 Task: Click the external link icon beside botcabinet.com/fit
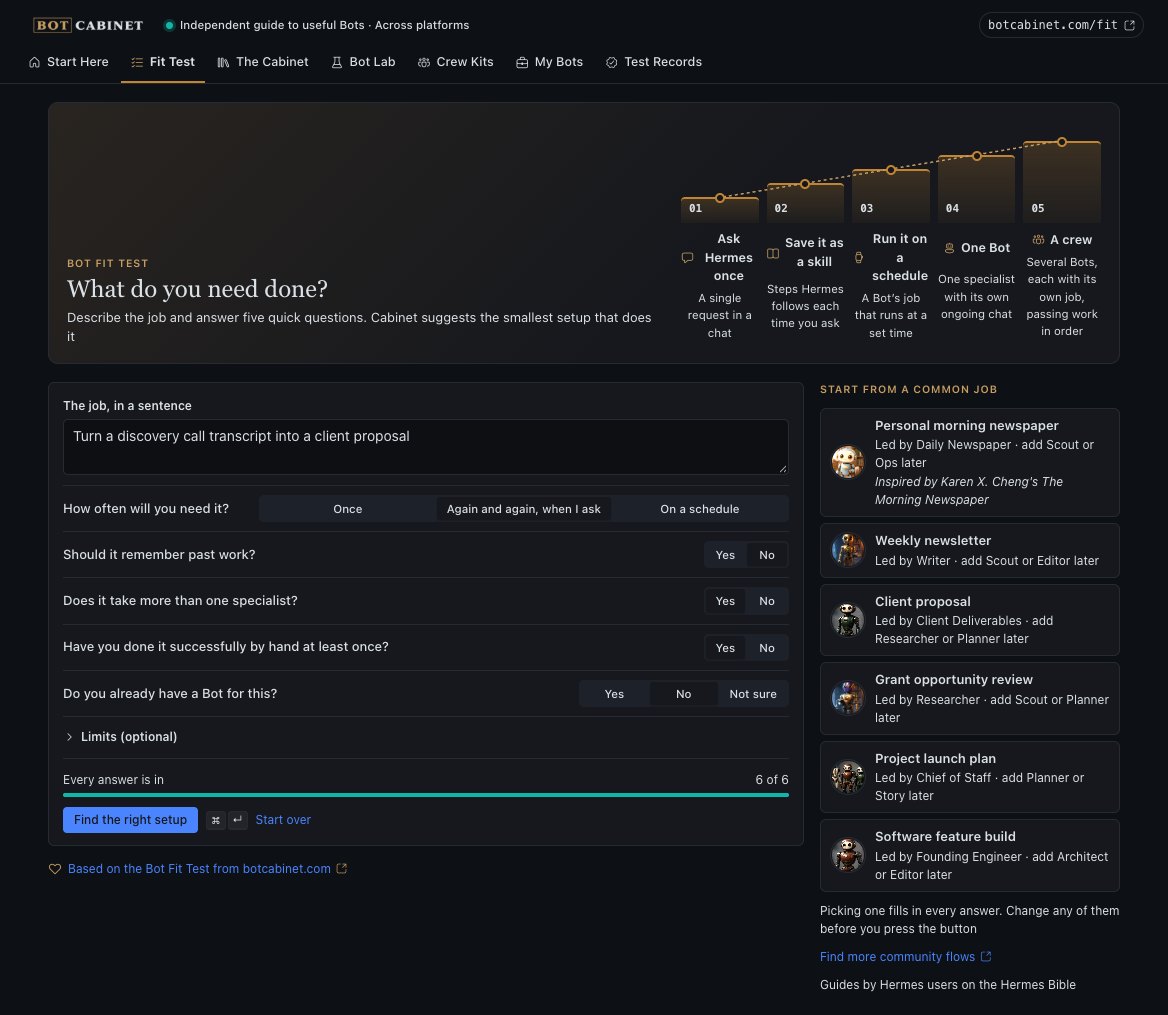pos(1129,25)
